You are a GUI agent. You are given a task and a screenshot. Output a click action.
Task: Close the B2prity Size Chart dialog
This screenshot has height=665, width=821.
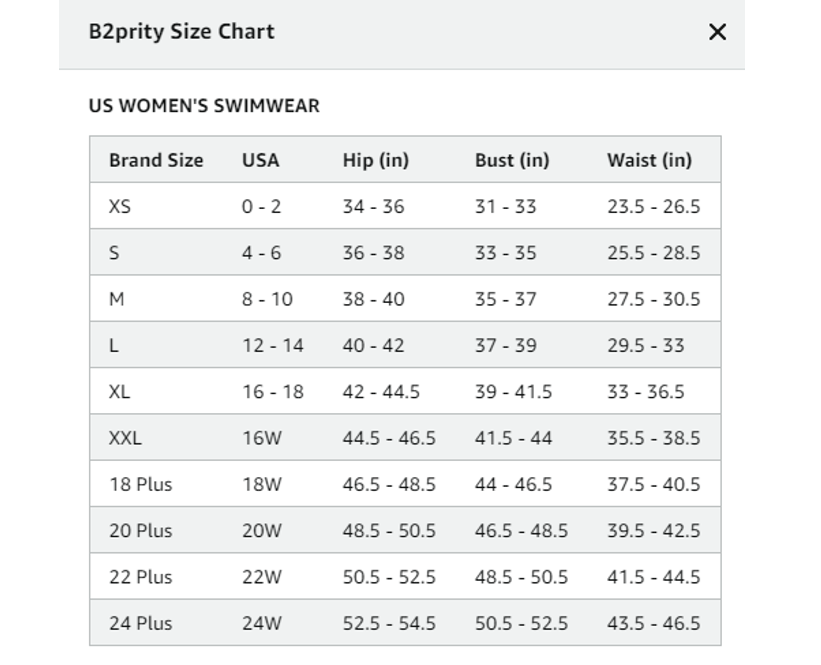pos(717,32)
